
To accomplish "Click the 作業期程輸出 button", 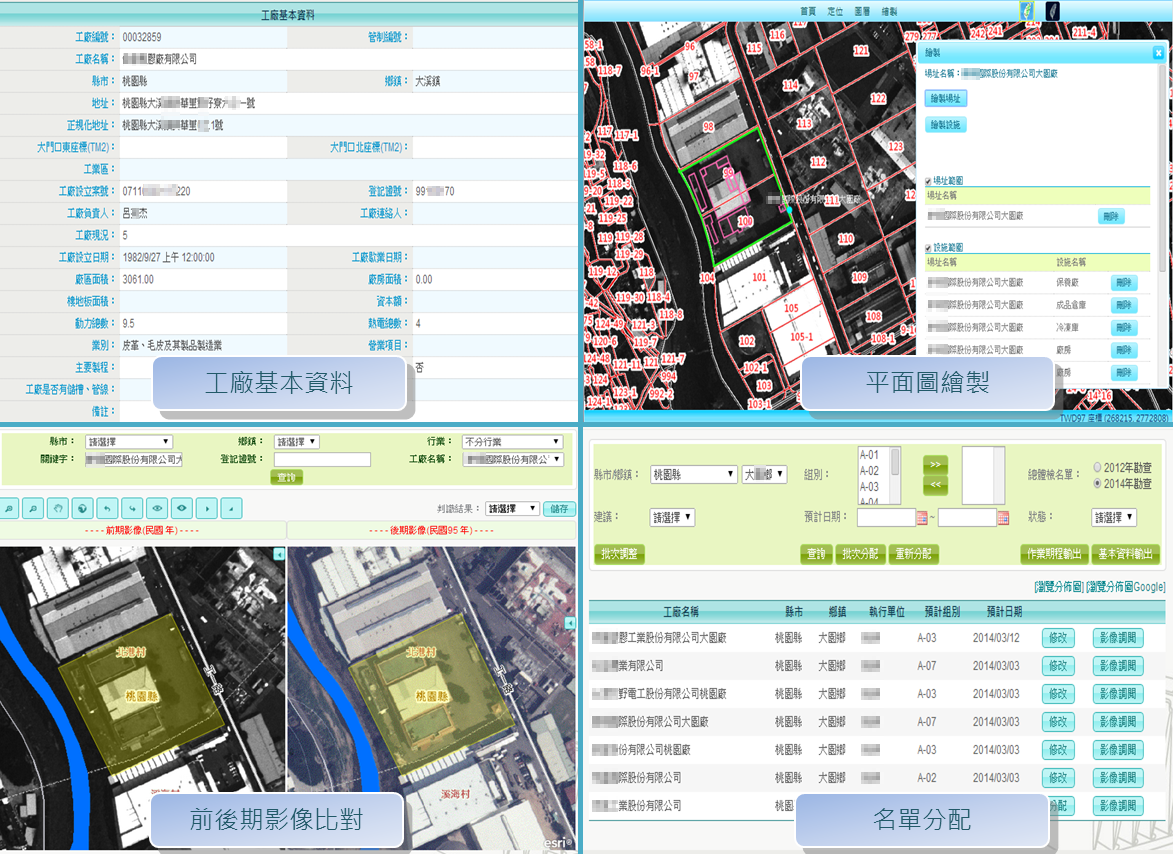I will point(1054,554).
